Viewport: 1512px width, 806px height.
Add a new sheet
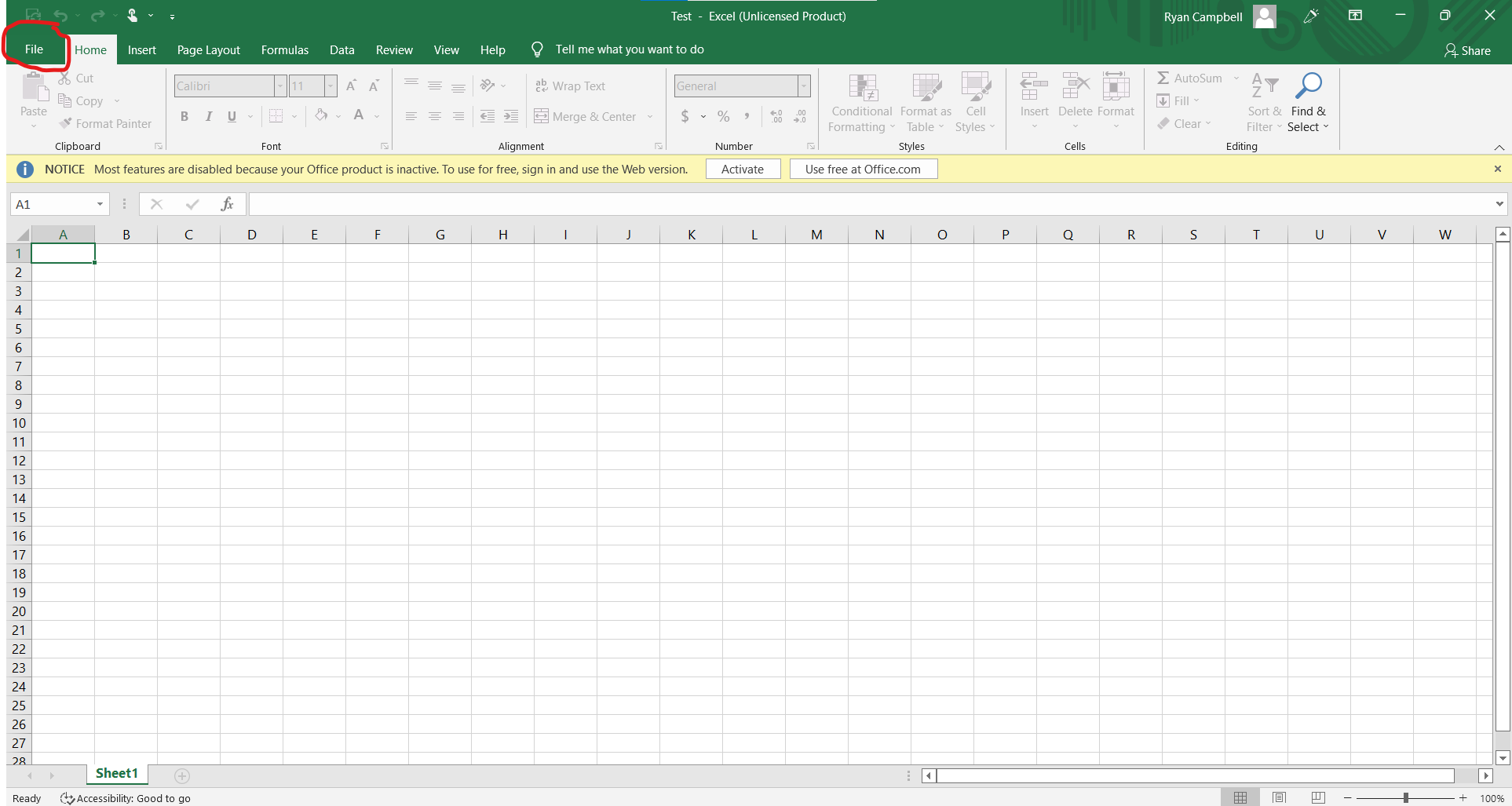[x=182, y=775]
